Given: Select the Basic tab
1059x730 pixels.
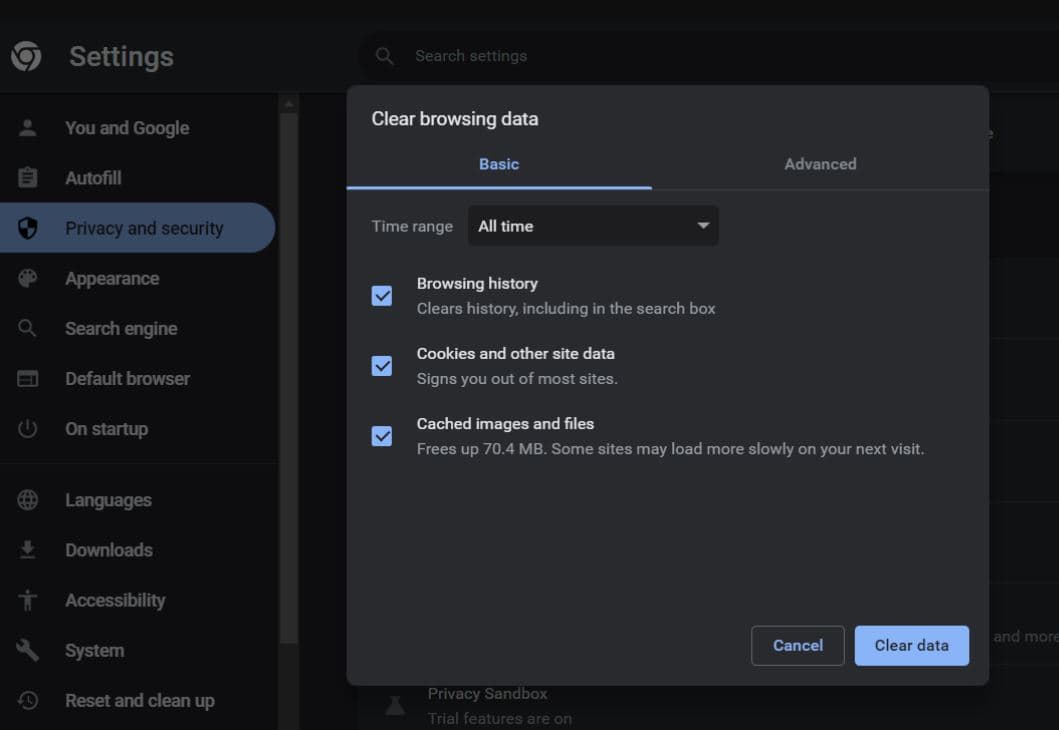Looking at the screenshot, I should (499, 164).
